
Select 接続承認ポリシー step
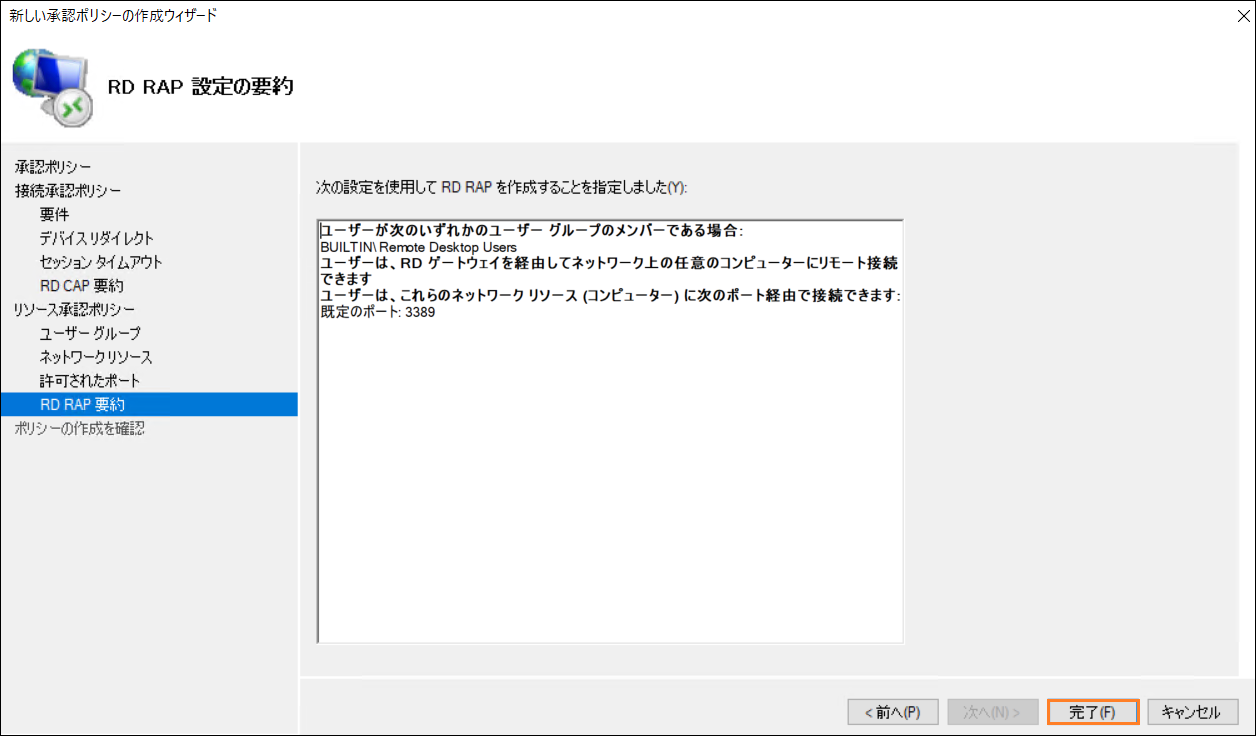(x=68, y=190)
